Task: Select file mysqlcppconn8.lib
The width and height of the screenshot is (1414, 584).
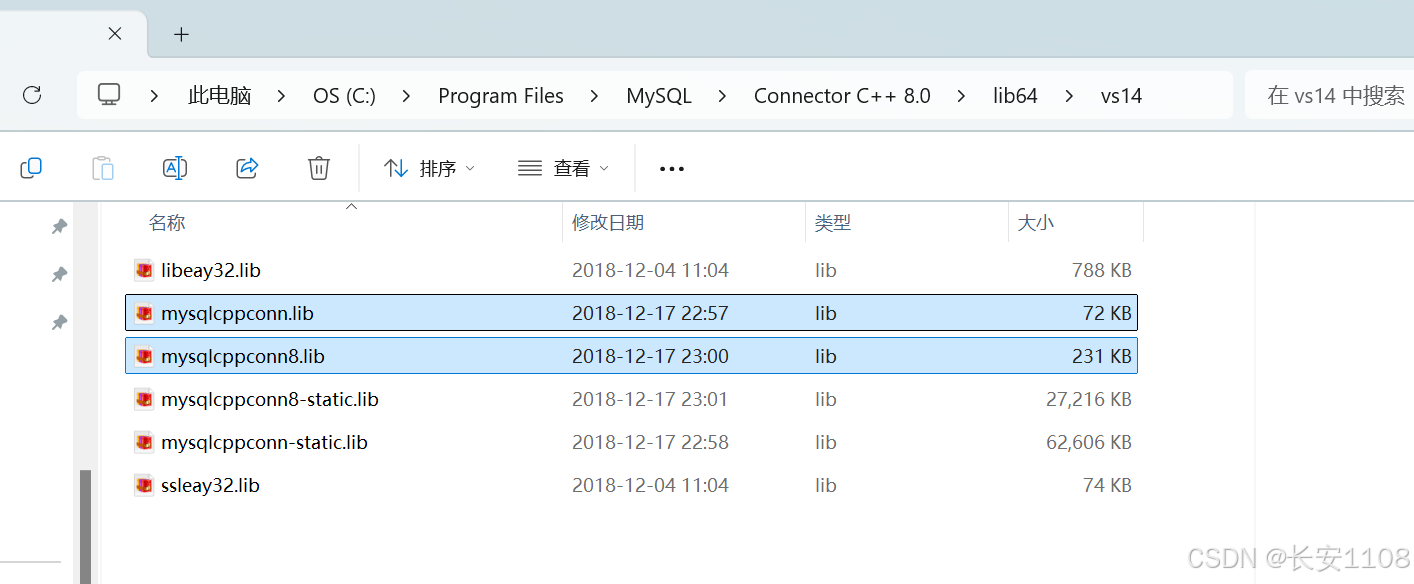Action: [x=631, y=356]
